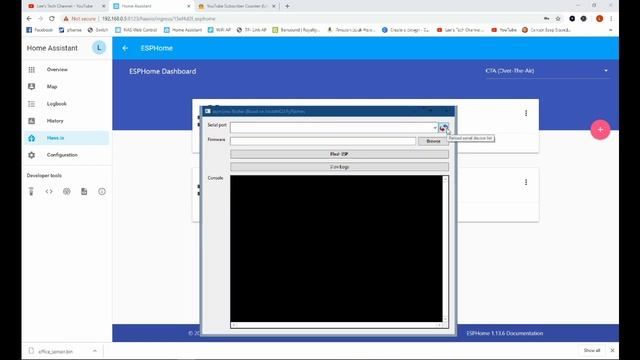Viewport: 640px width, 360px height.
Task: Open the fourth developer tools document icon
Action: 84,191
